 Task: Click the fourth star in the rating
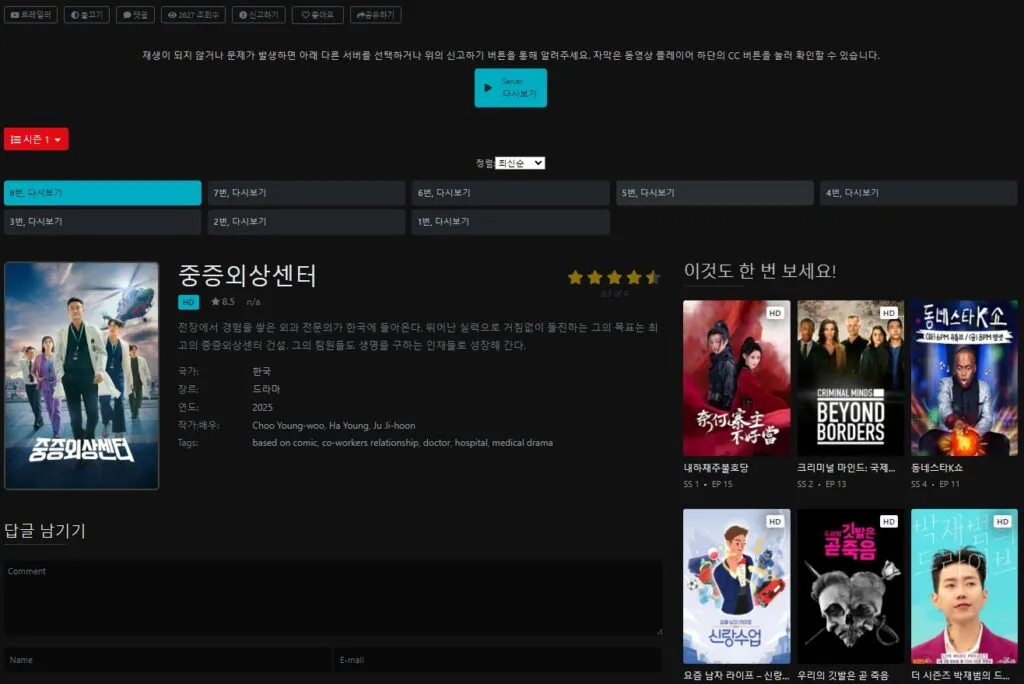632,278
